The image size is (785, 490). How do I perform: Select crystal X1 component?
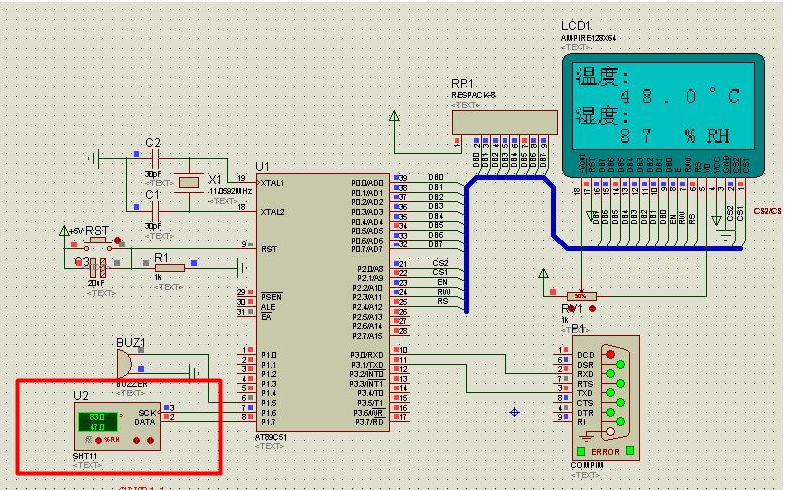click(x=189, y=182)
